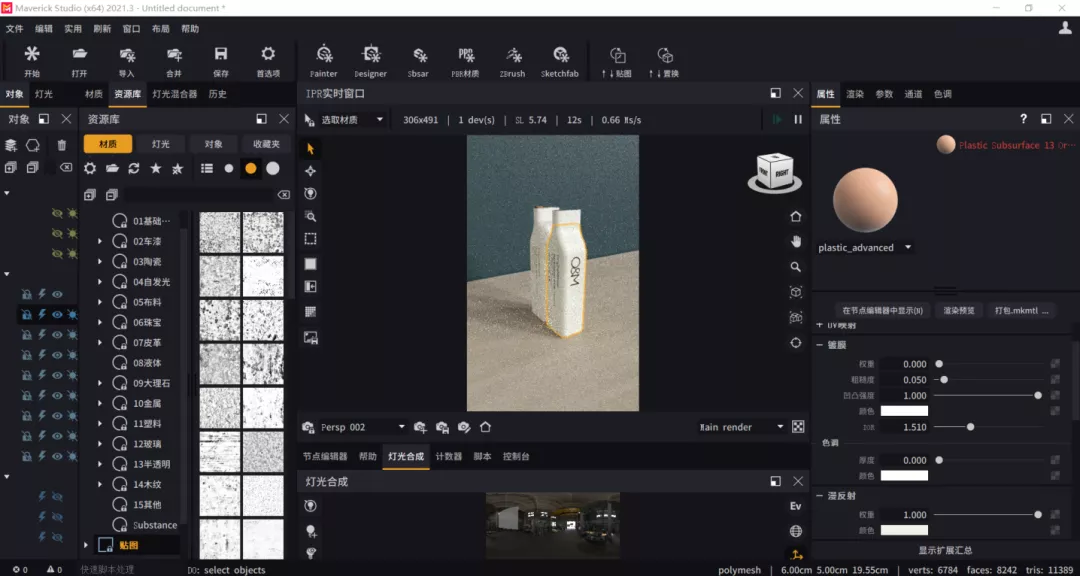The height and width of the screenshot is (576, 1080).
Task: Switch to the 色调 tab
Action: (x=942, y=94)
